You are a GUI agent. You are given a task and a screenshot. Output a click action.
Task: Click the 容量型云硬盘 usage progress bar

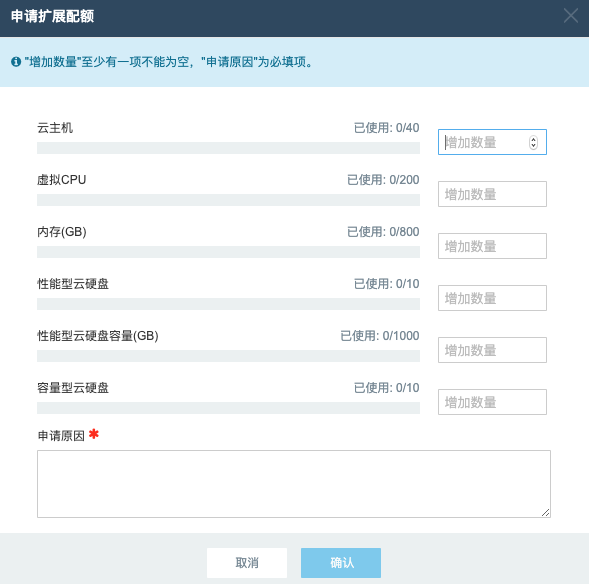pyautogui.click(x=228, y=408)
